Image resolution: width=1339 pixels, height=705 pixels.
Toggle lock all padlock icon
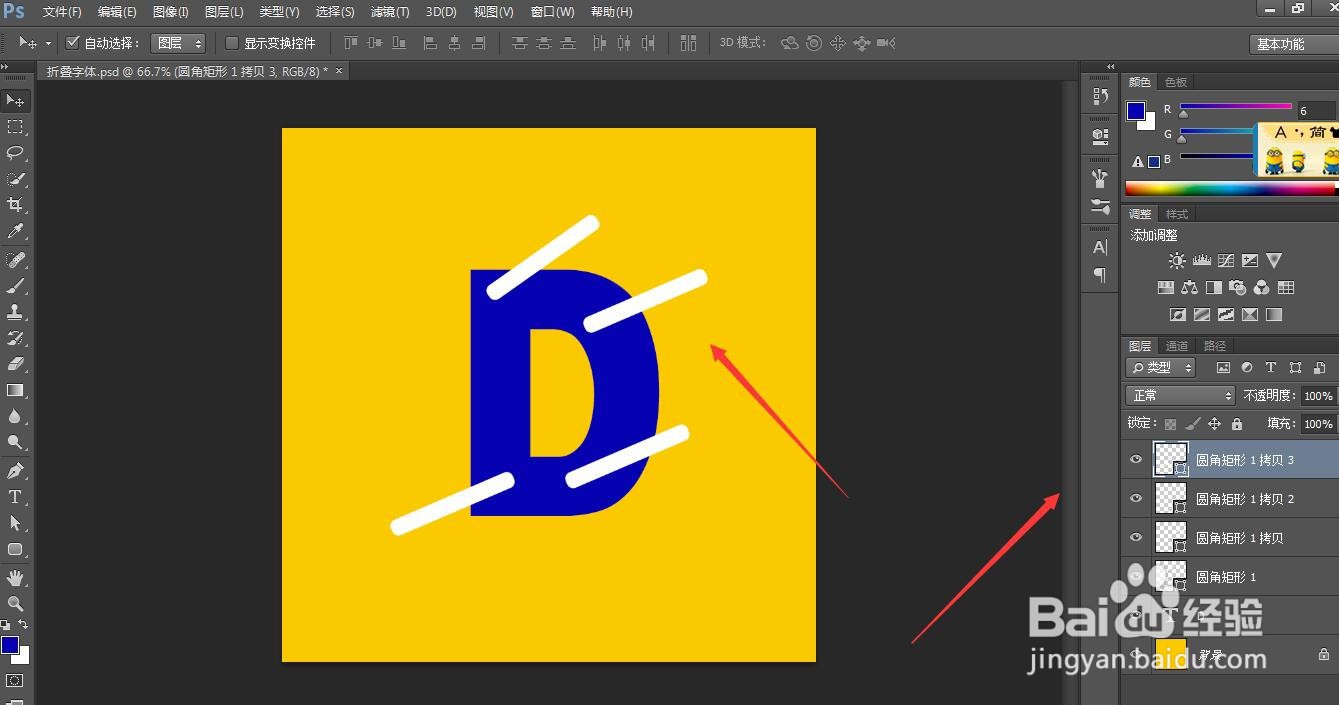(x=1237, y=424)
